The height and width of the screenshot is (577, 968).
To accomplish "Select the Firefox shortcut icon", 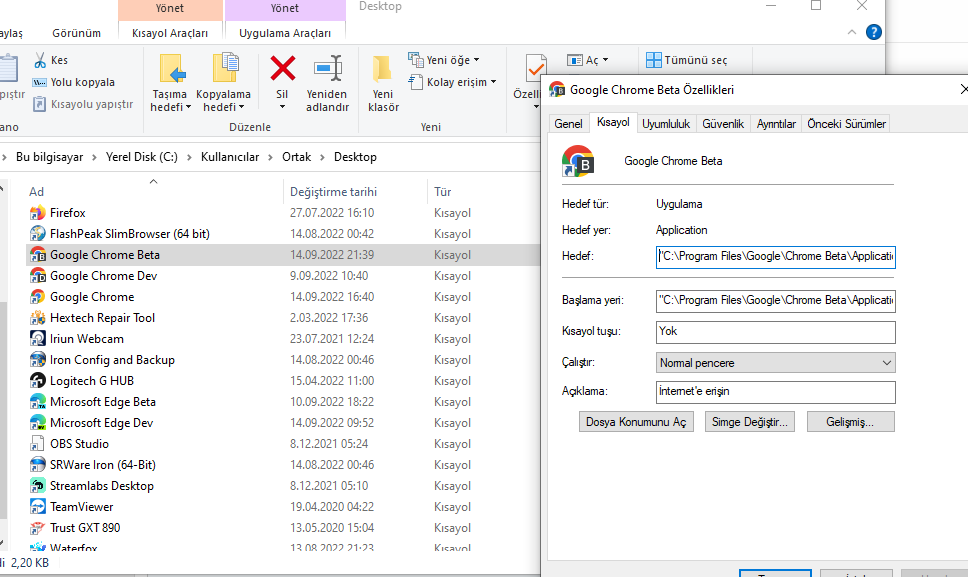I will tap(38, 213).
